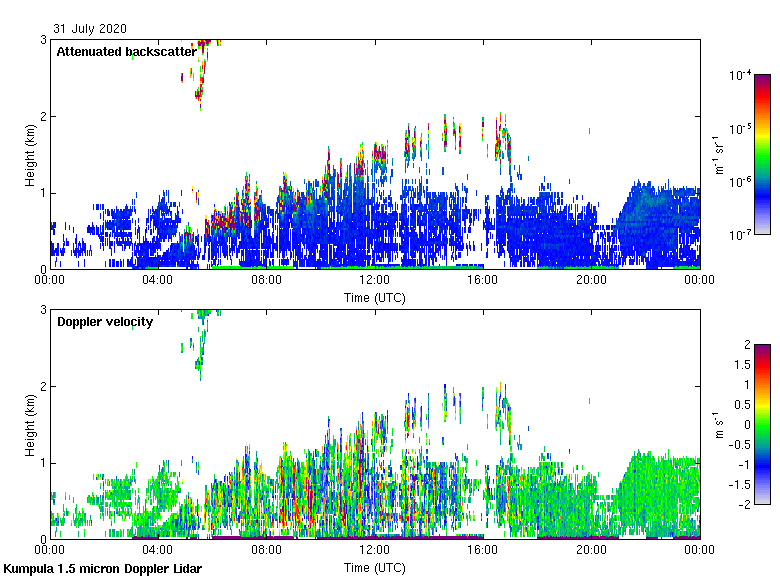The image size is (780, 580).
Task: Click the 'm⁻¹ sr⁻¹' colorbar unit label
Action: [x=718, y=154]
